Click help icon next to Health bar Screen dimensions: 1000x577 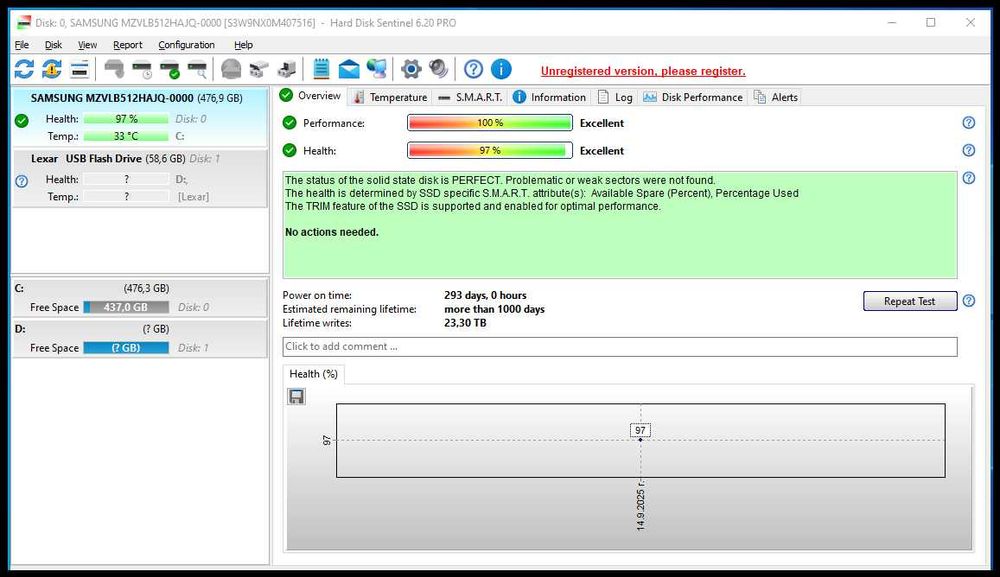[969, 150]
